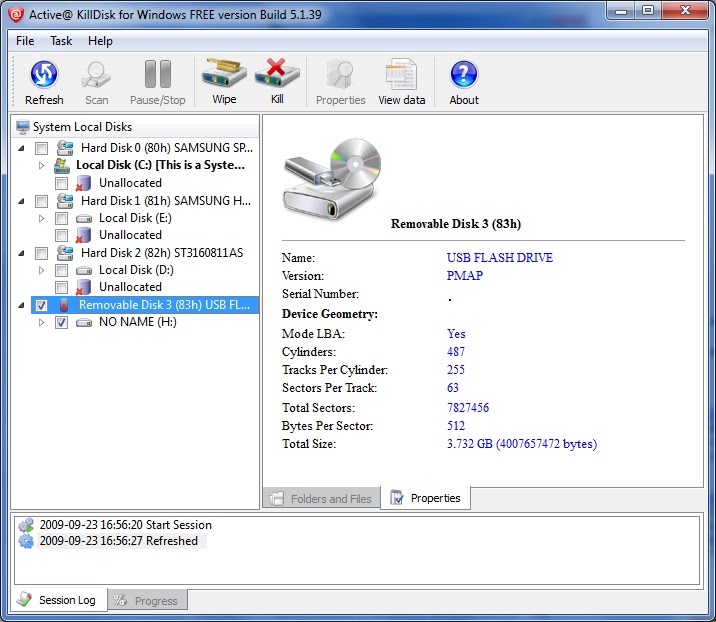Click the Start Session log entry icon

(26, 525)
